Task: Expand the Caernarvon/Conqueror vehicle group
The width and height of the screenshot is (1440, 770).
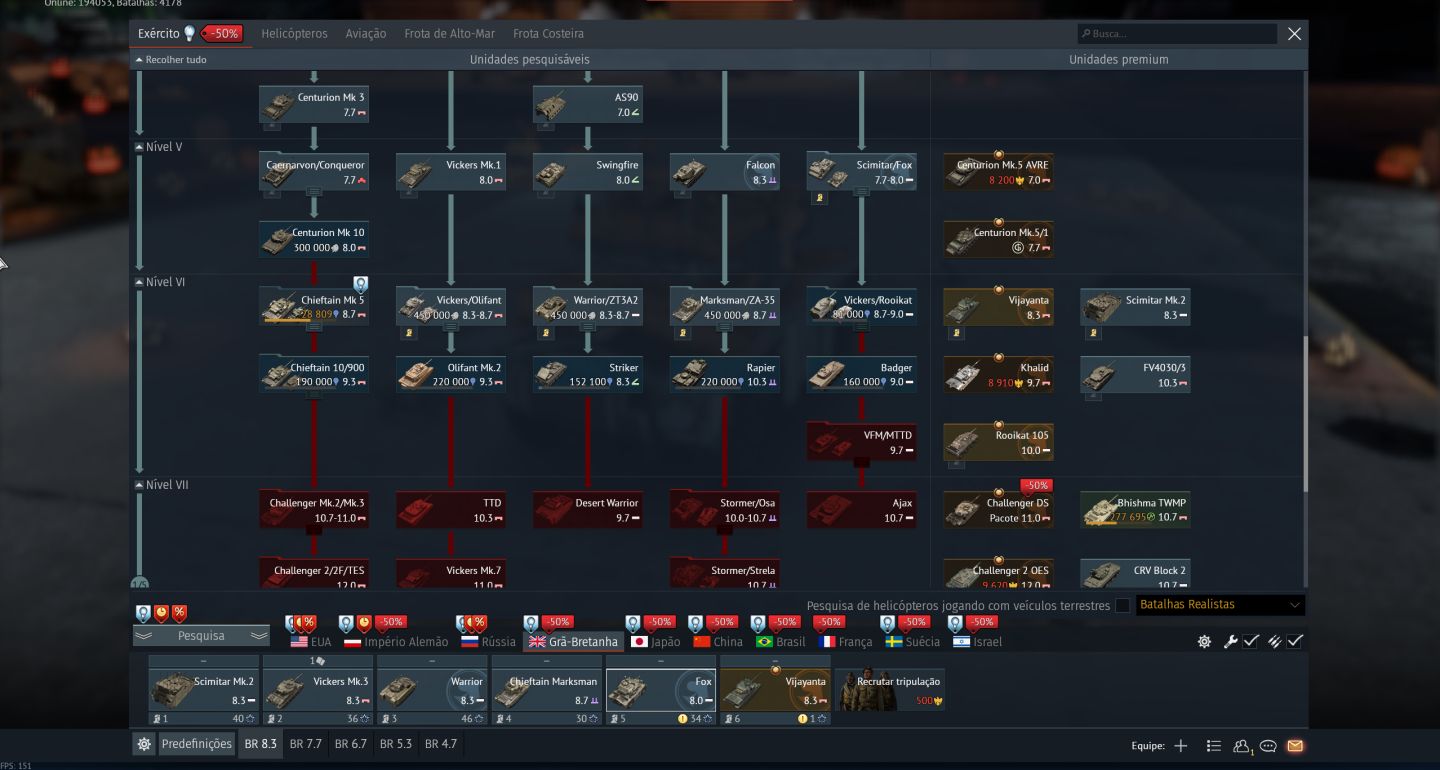Action: (x=314, y=172)
